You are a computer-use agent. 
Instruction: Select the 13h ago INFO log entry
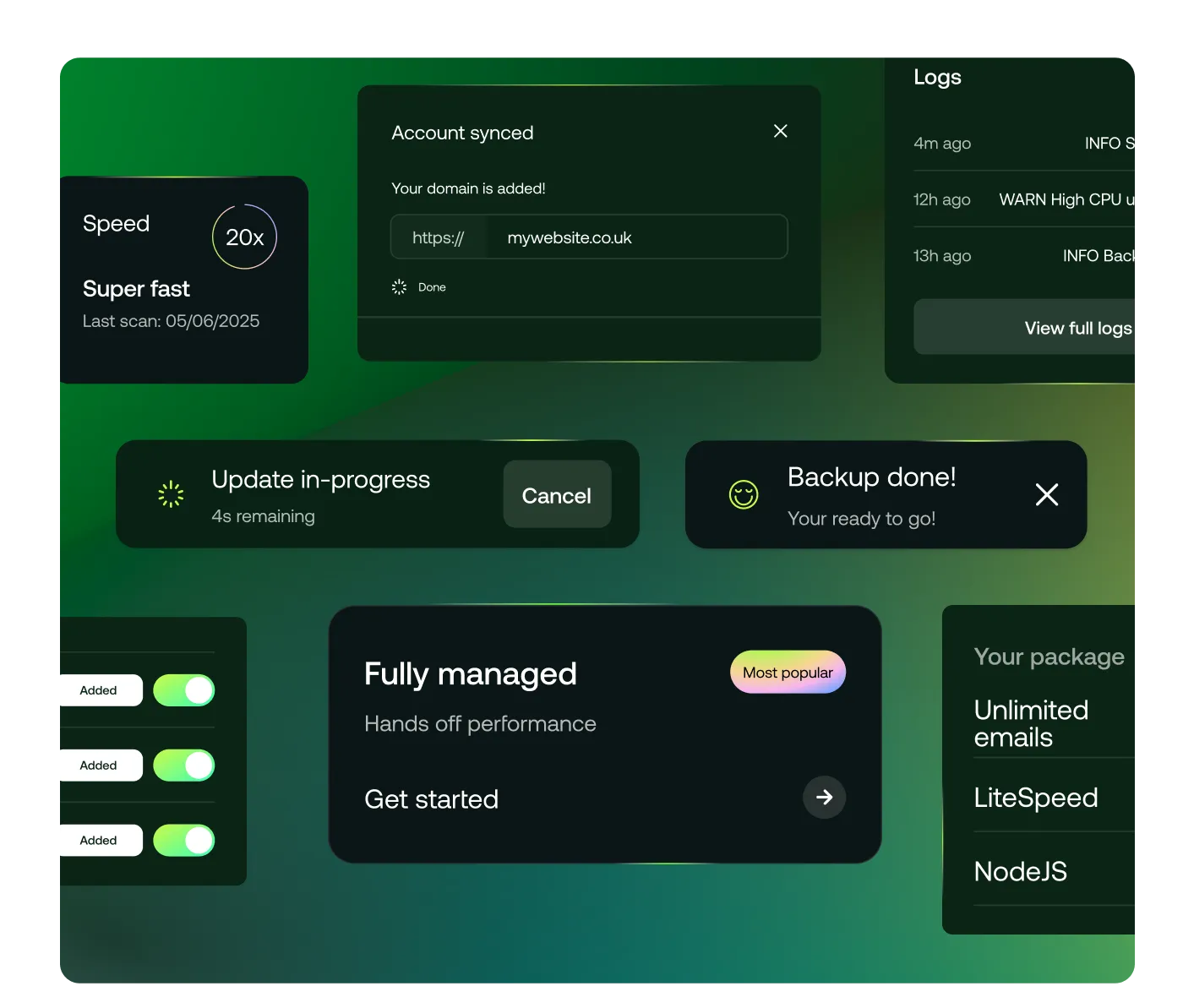1024,255
